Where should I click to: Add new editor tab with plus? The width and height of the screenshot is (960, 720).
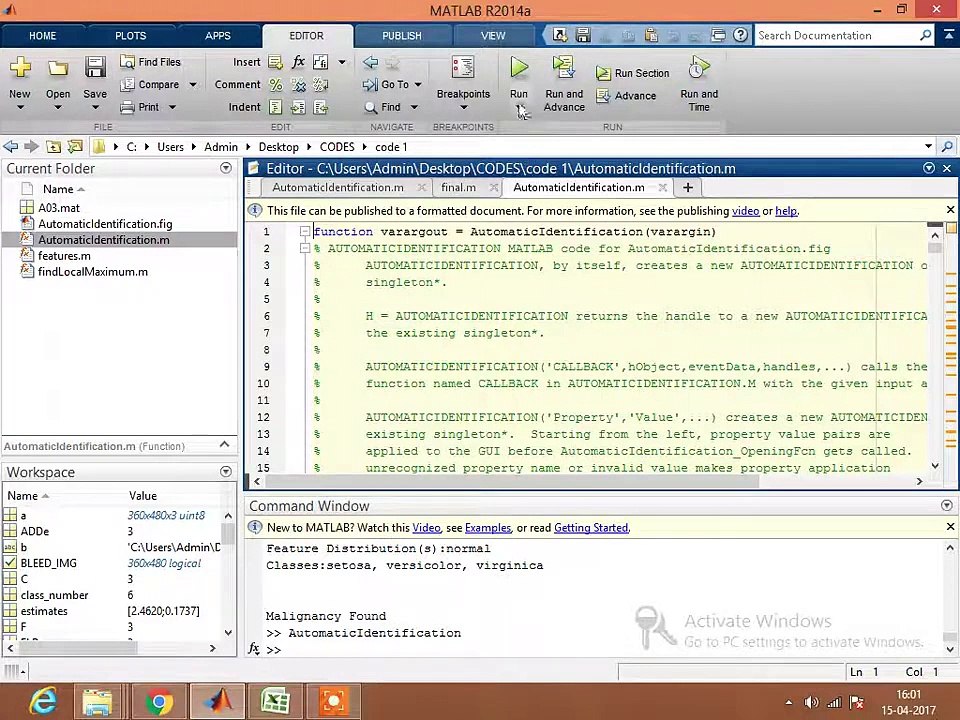(x=688, y=188)
